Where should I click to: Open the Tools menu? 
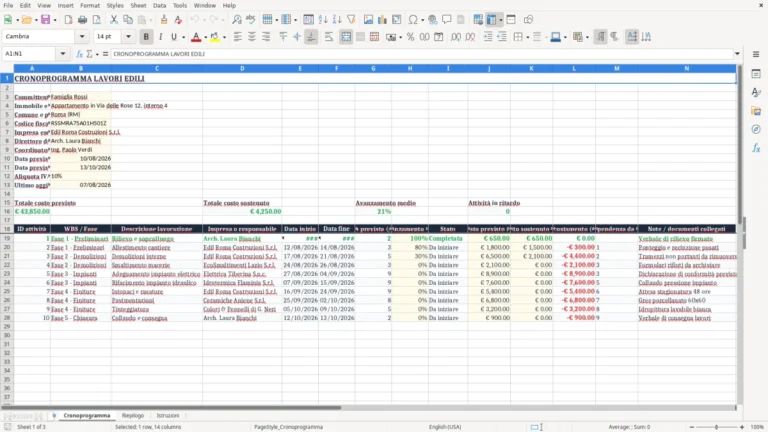click(180, 5)
